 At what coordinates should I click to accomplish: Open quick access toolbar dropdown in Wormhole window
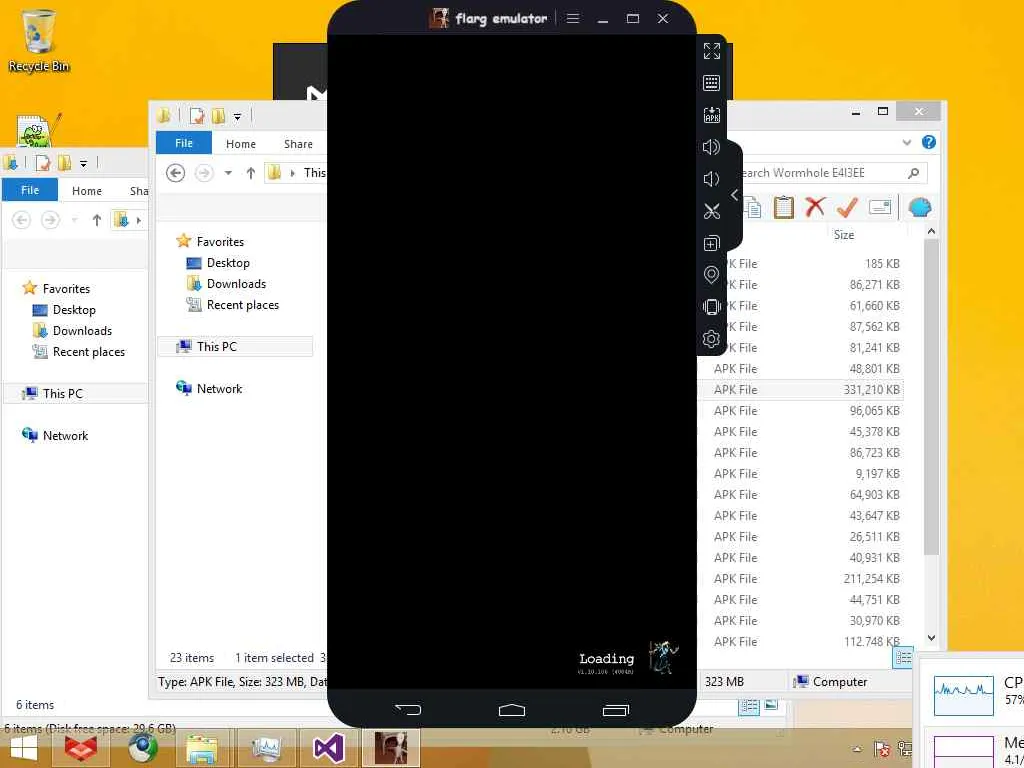click(x=238, y=117)
